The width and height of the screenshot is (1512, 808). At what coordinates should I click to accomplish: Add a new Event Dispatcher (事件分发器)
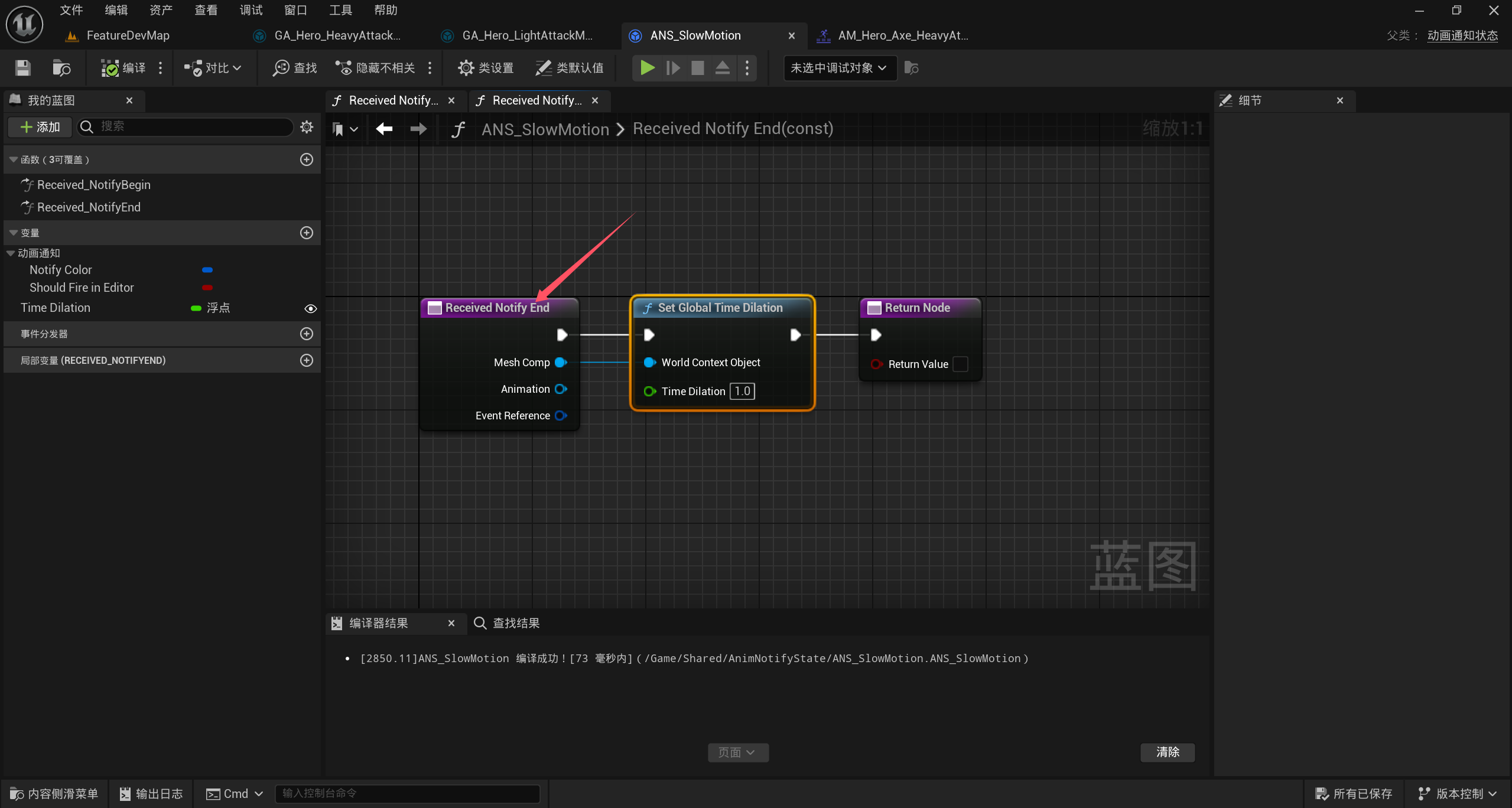coord(307,334)
